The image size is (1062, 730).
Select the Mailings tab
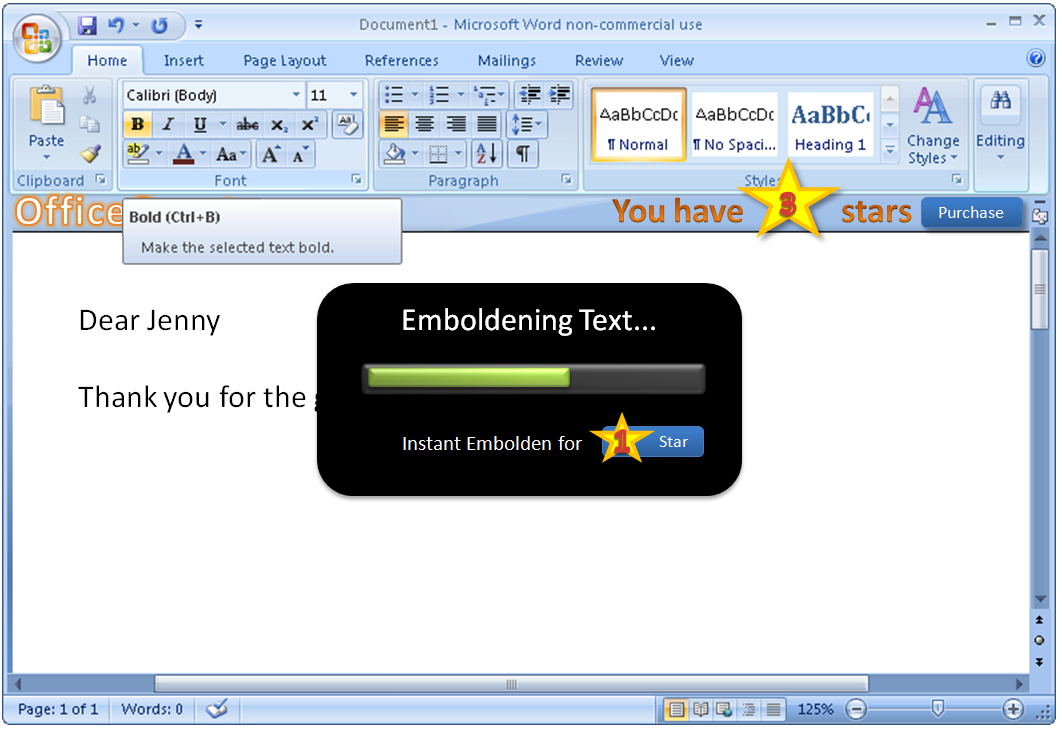click(507, 61)
